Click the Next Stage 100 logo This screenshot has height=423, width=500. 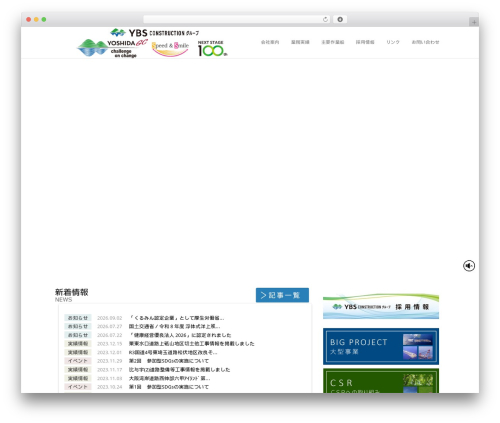[212, 49]
